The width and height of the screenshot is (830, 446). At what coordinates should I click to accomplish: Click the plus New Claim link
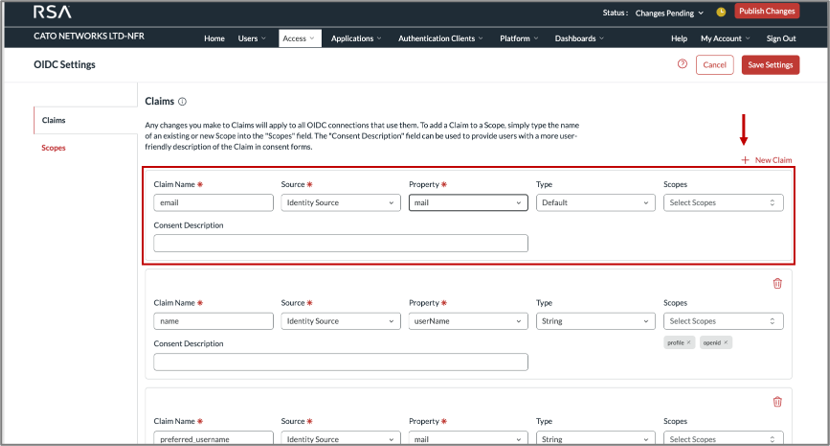(766, 160)
